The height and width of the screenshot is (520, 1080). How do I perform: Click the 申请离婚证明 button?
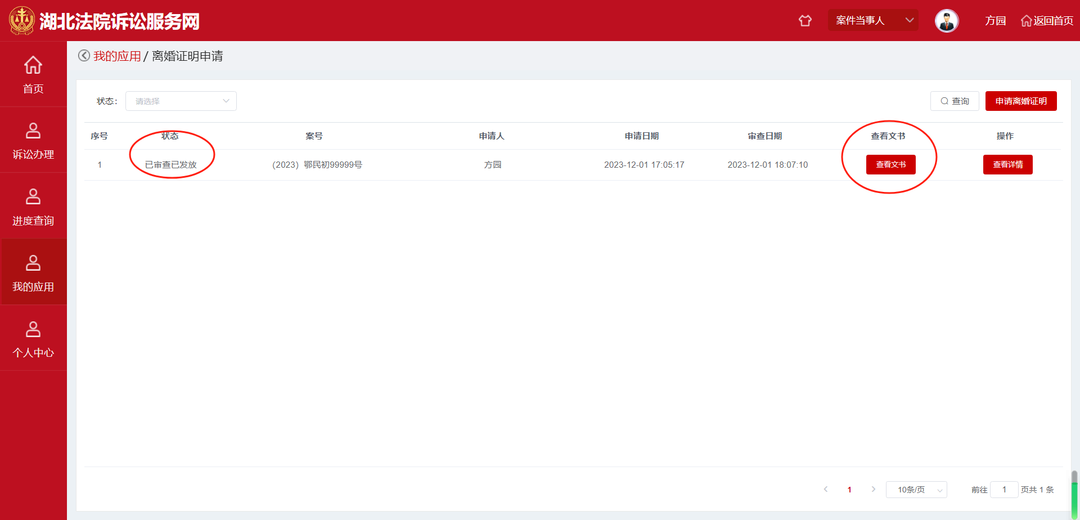pos(1020,101)
